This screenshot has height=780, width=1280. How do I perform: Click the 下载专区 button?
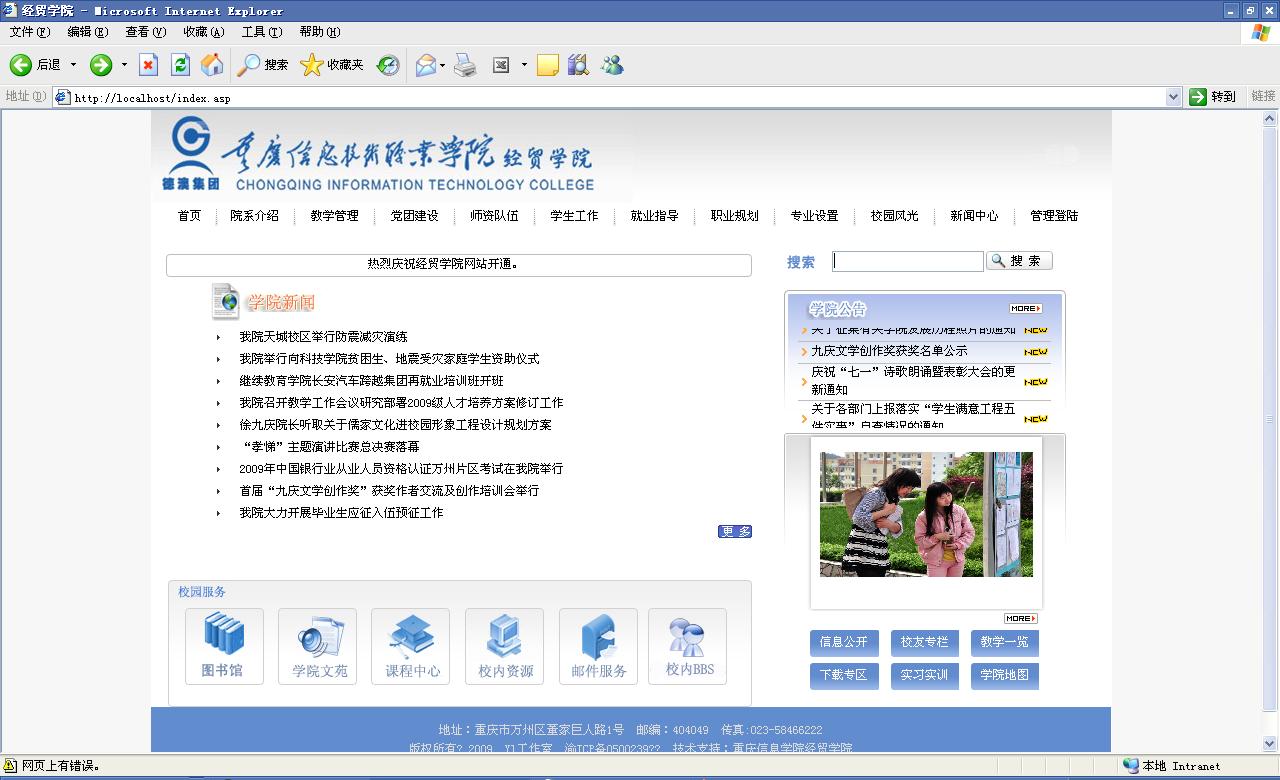point(844,675)
